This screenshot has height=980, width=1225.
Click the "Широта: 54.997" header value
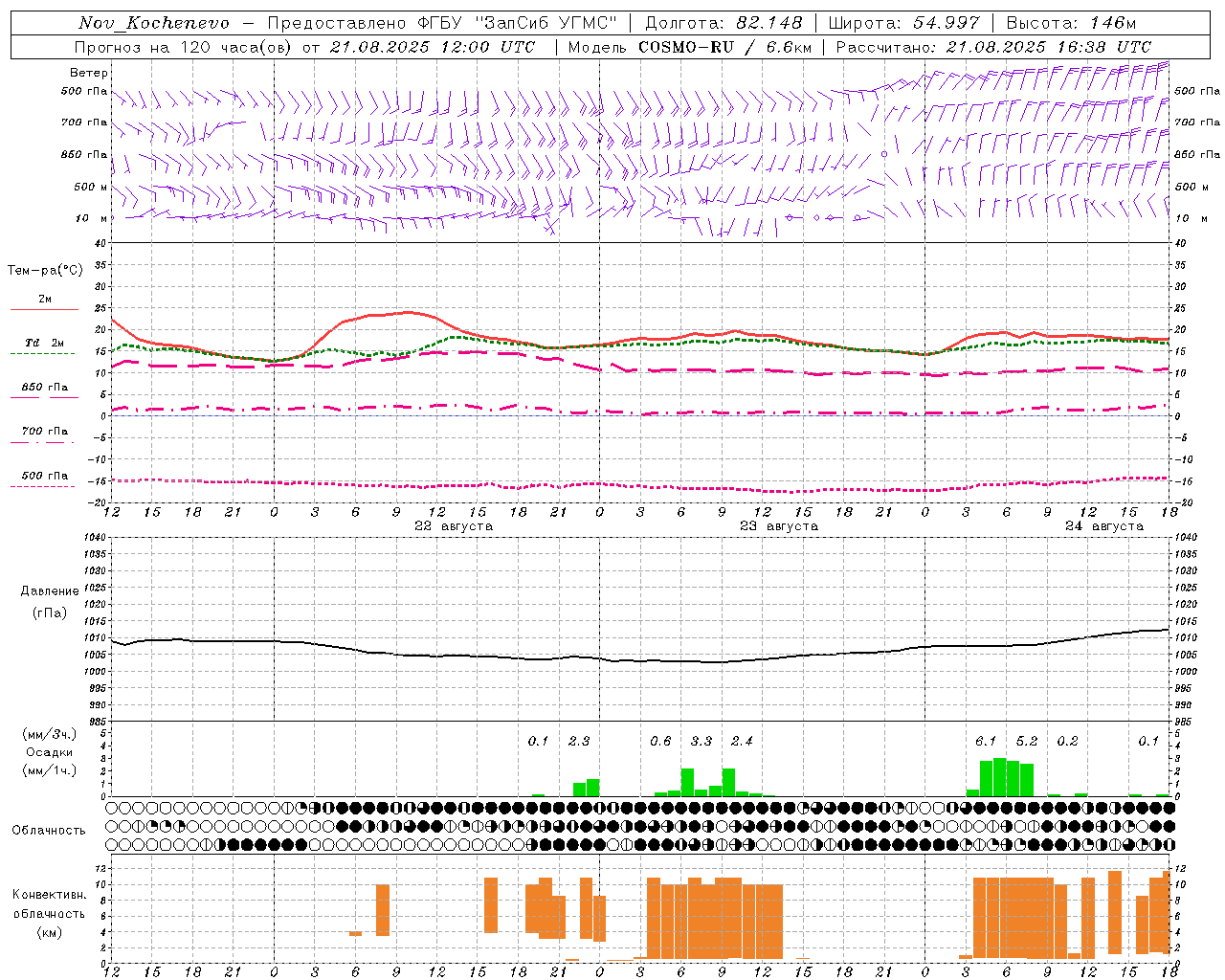pyautogui.click(x=904, y=23)
